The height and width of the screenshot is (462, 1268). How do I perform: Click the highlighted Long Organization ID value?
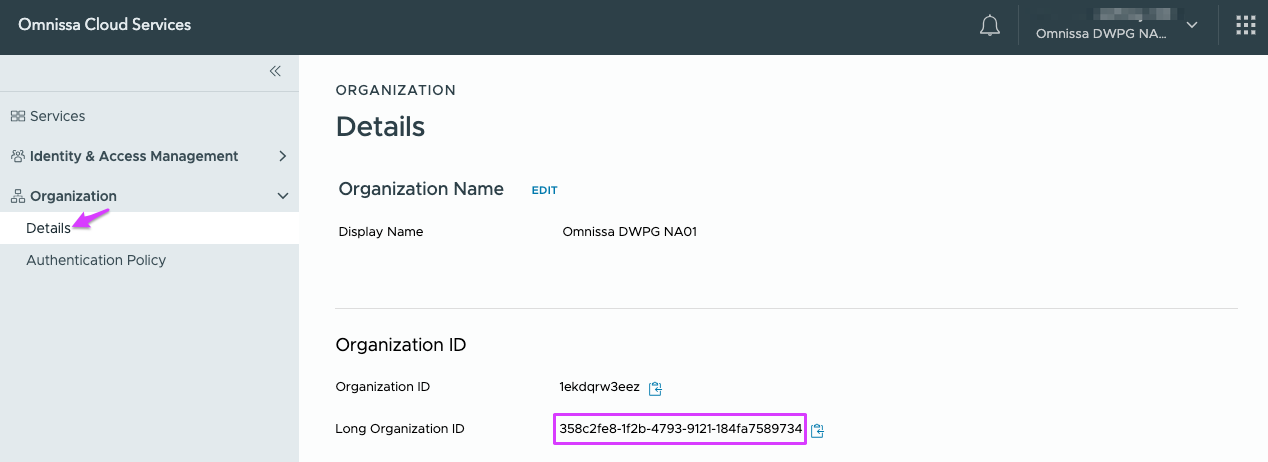(680, 429)
